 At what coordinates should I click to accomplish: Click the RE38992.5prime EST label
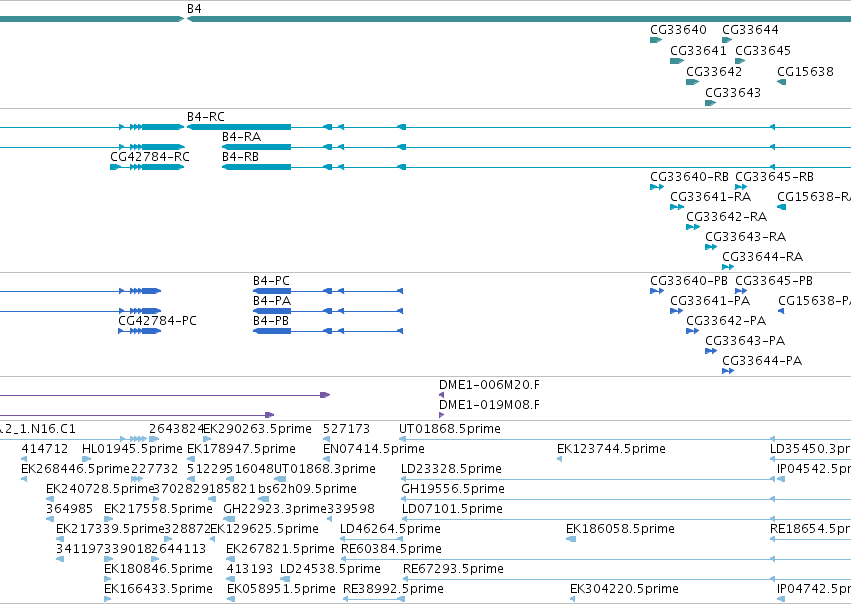coord(393,589)
